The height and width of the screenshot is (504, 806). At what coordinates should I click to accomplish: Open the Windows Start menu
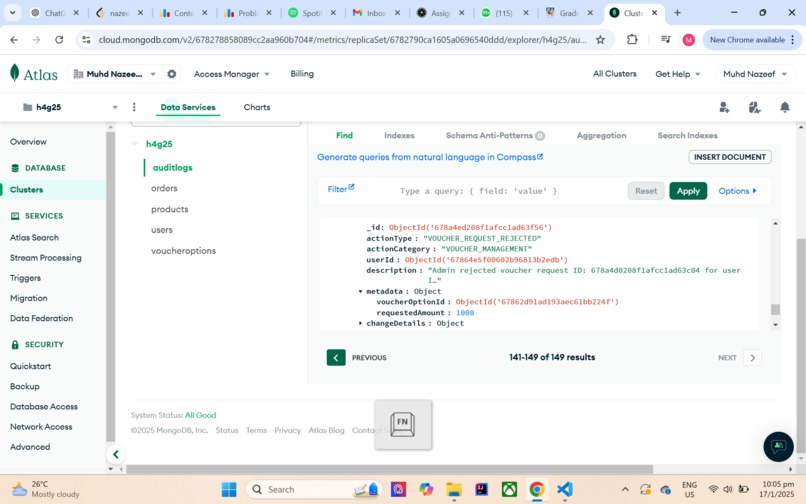click(x=229, y=489)
